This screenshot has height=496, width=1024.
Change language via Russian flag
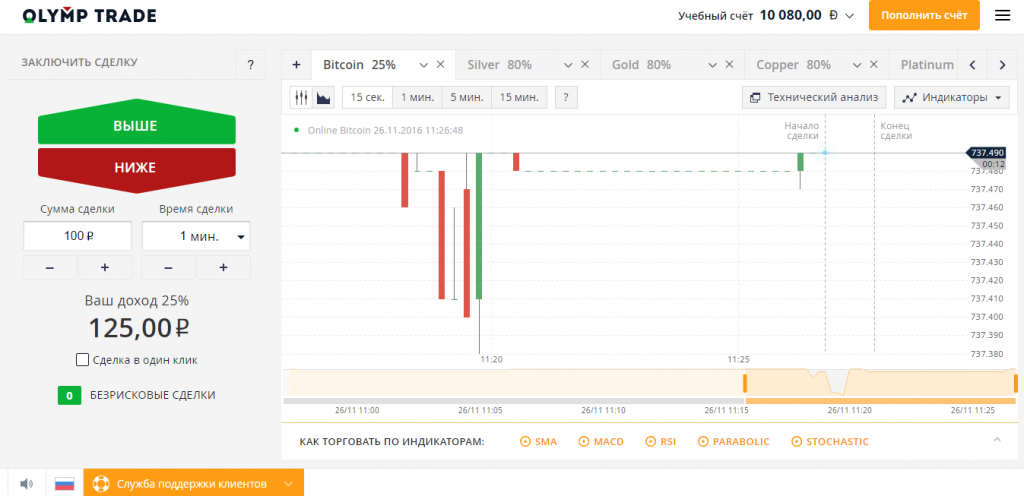pos(64,484)
